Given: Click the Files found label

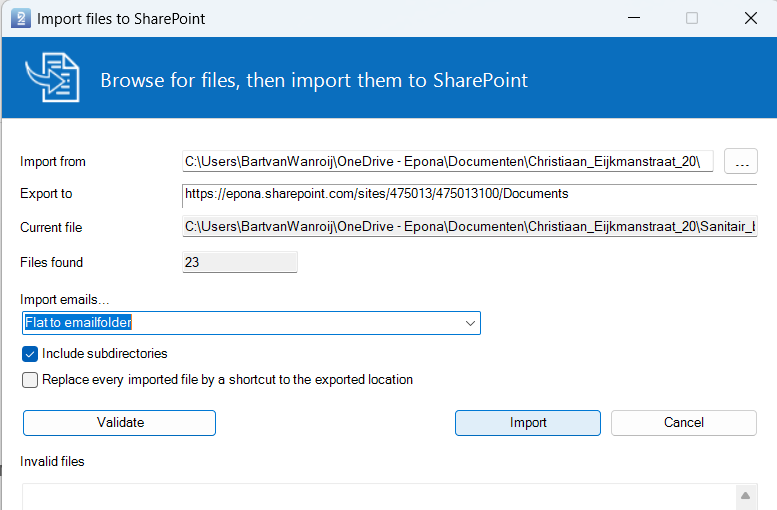Looking at the screenshot, I should (52, 262).
